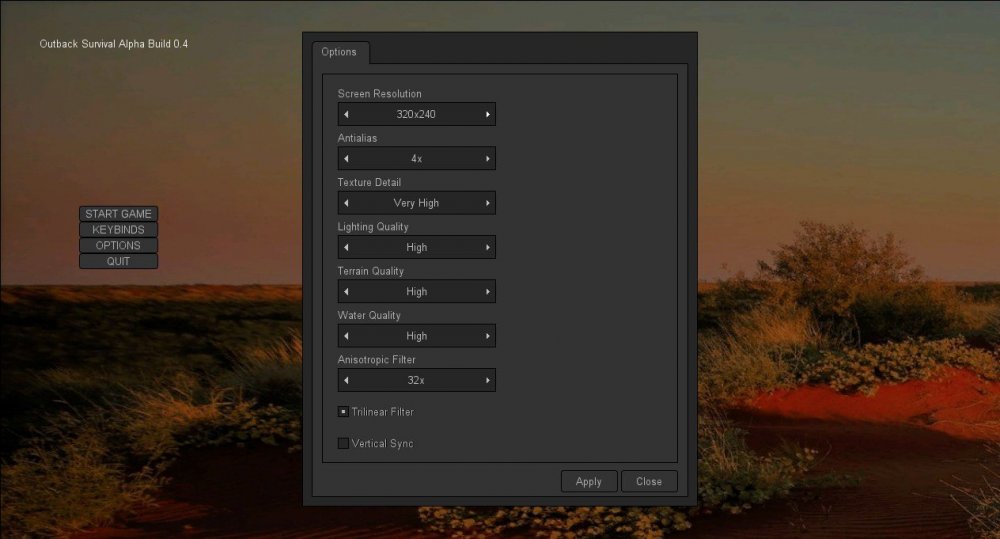
Task: Apply the graphics settings
Action: (x=589, y=481)
